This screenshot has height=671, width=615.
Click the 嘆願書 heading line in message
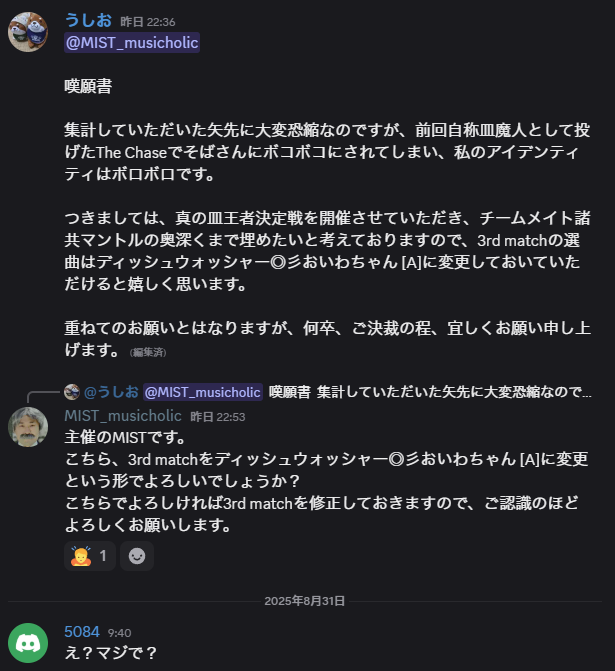point(88,86)
